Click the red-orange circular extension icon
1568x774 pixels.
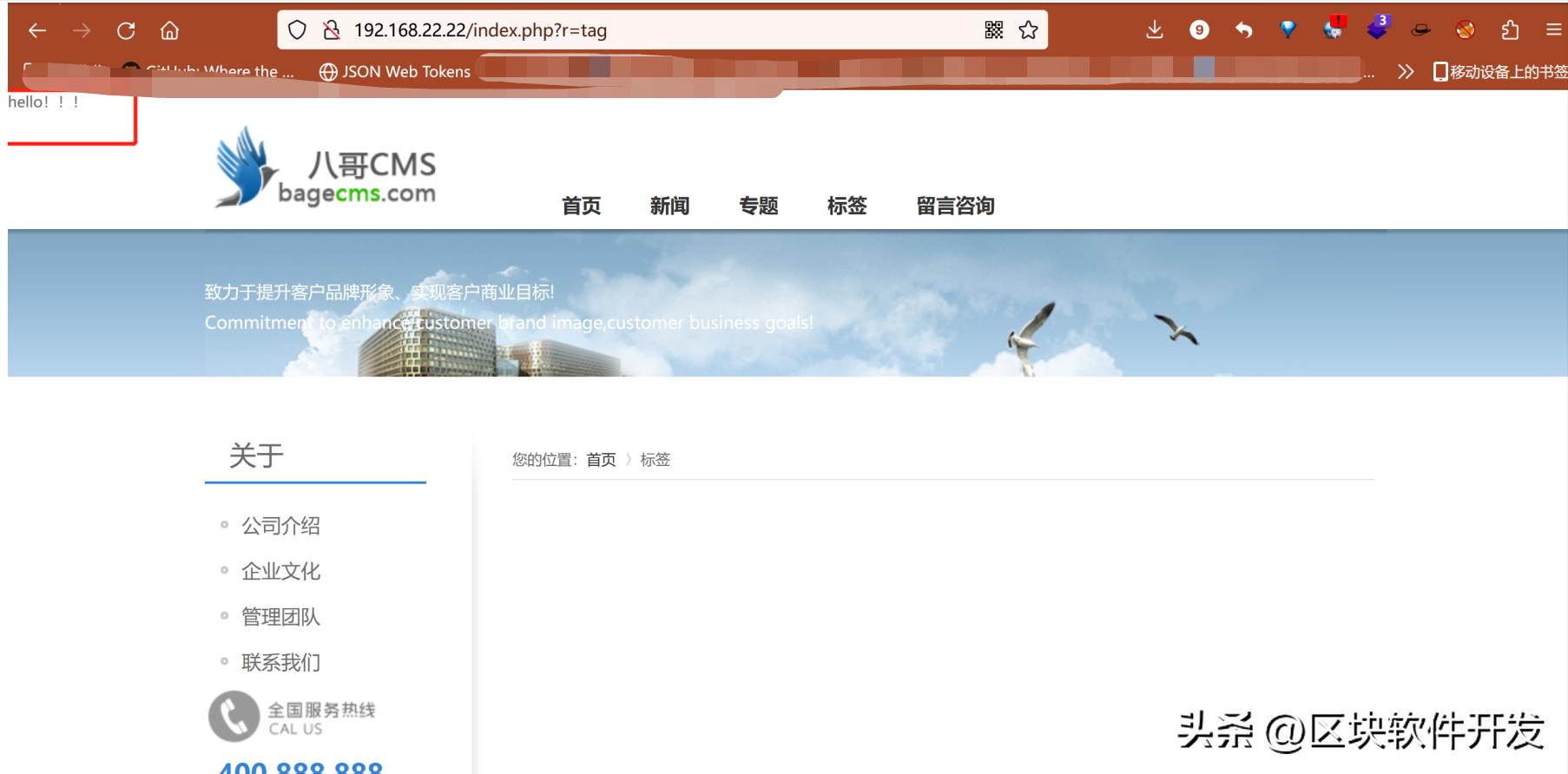(x=1466, y=30)
